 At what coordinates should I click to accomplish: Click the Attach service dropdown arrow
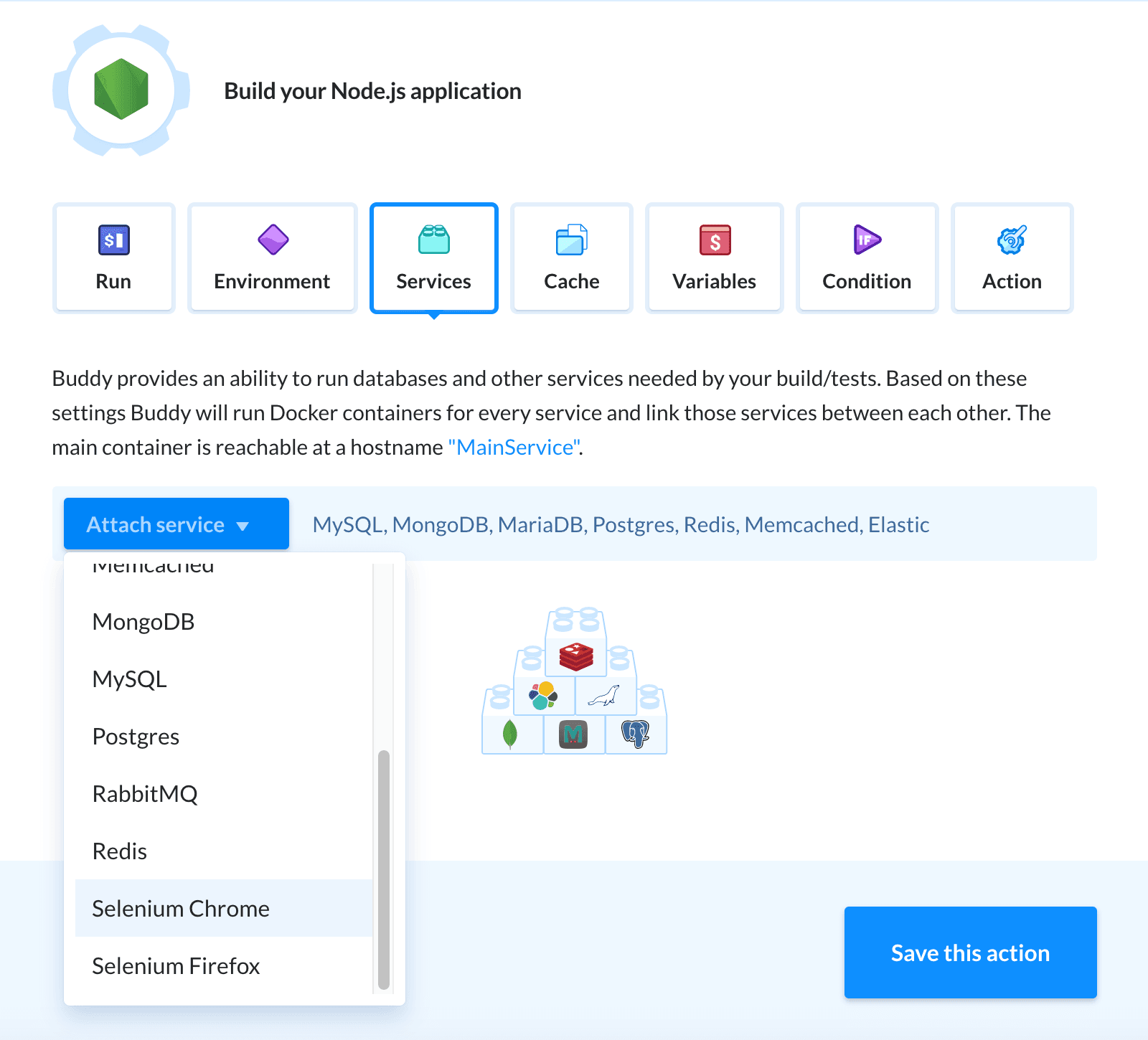(x=243, y=526)
